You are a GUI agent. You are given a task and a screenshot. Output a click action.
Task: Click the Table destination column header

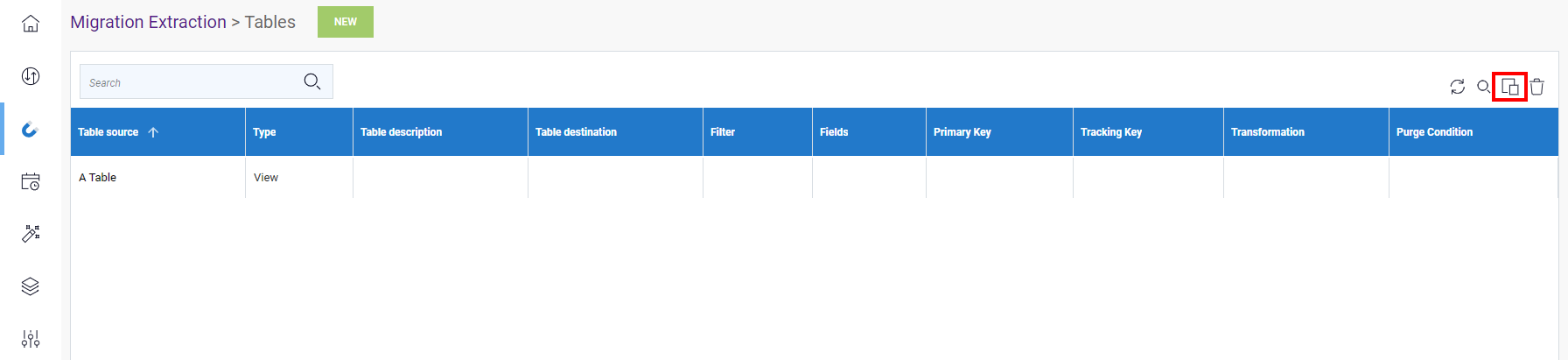pos(576,132)
